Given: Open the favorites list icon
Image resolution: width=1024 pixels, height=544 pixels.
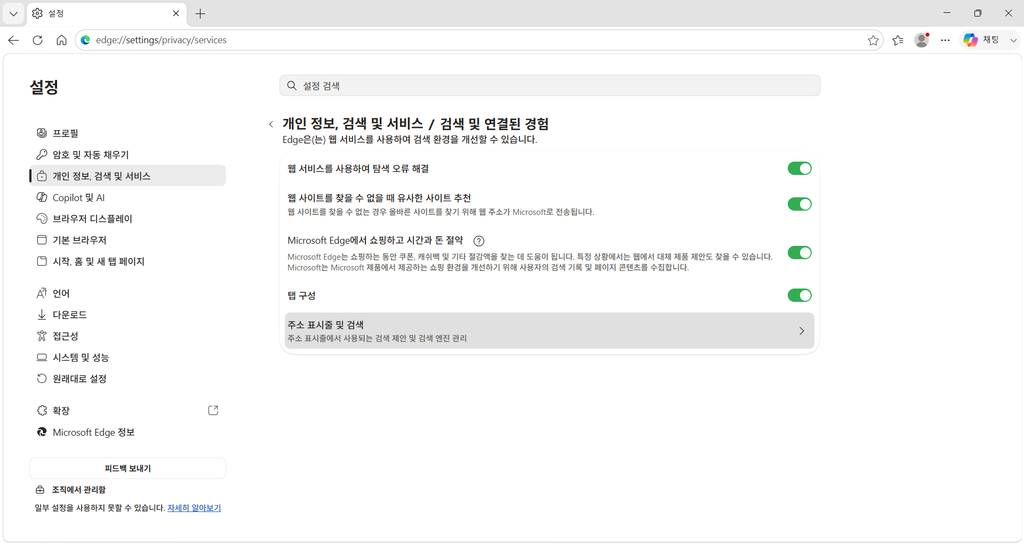Looking at the screenshot, I should (x=898, y=40).
